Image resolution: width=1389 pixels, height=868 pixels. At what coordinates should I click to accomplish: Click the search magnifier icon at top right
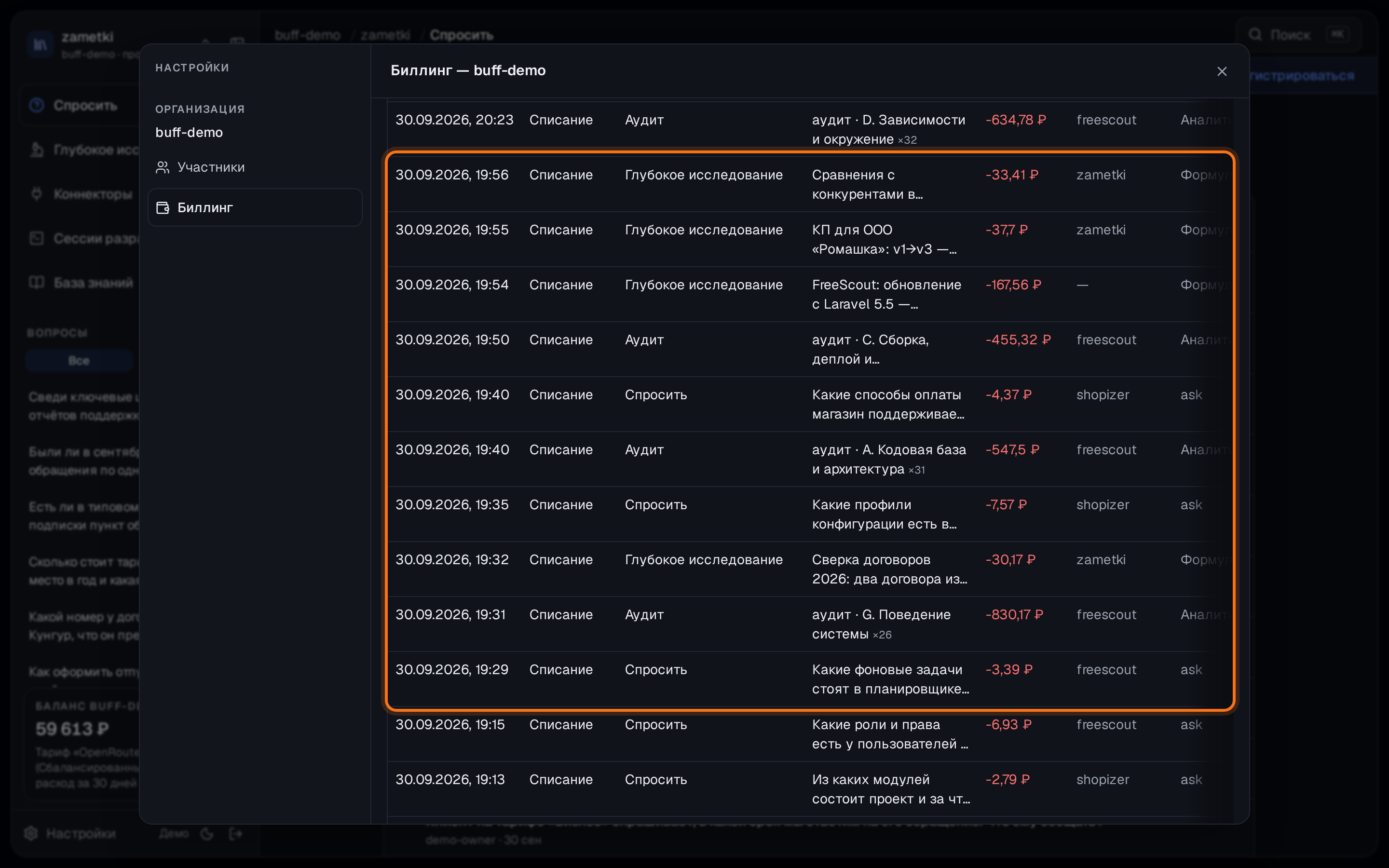coord(1255,34)
